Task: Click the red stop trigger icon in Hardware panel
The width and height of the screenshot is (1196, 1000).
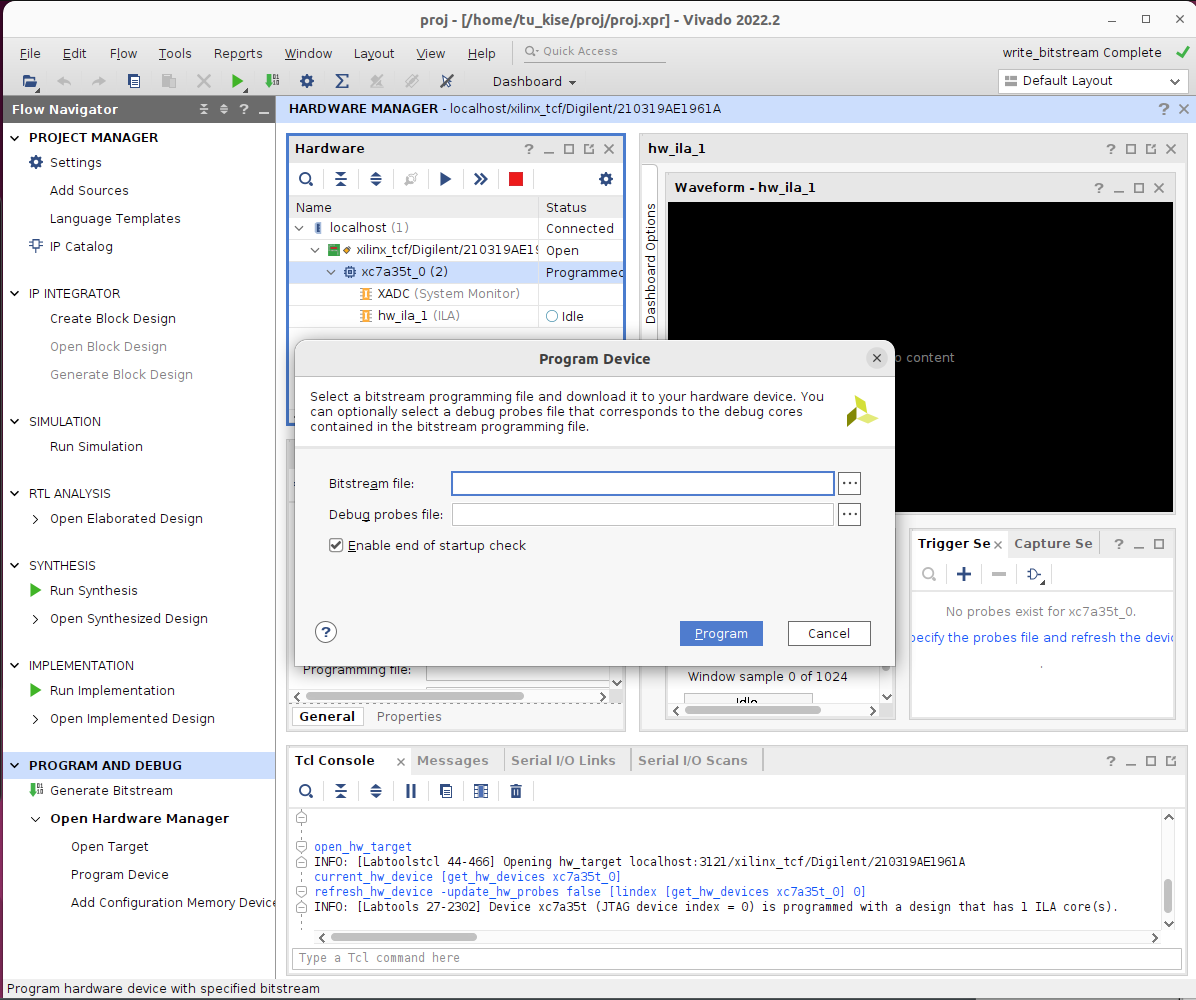Action: [516, 179]
